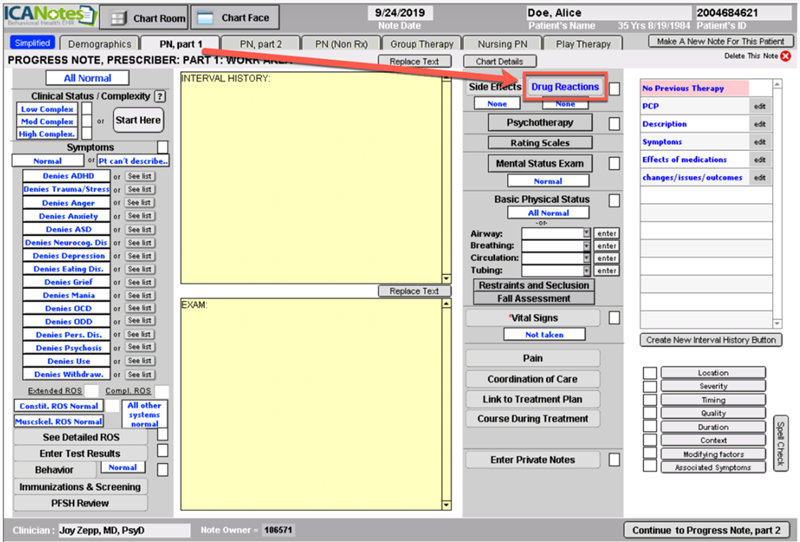The image size is (800, 542).
Task: Tick the checkbox beside Location
Action: [x=649, y=373]
